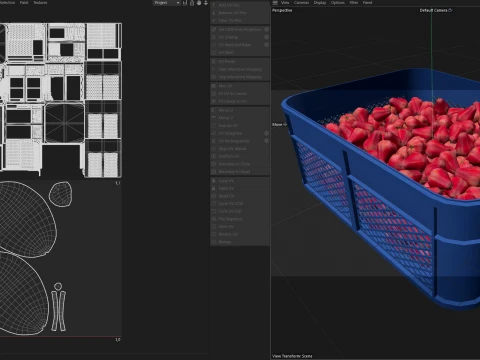Choose Fit Canvas to UV

[x=240, y=101]
